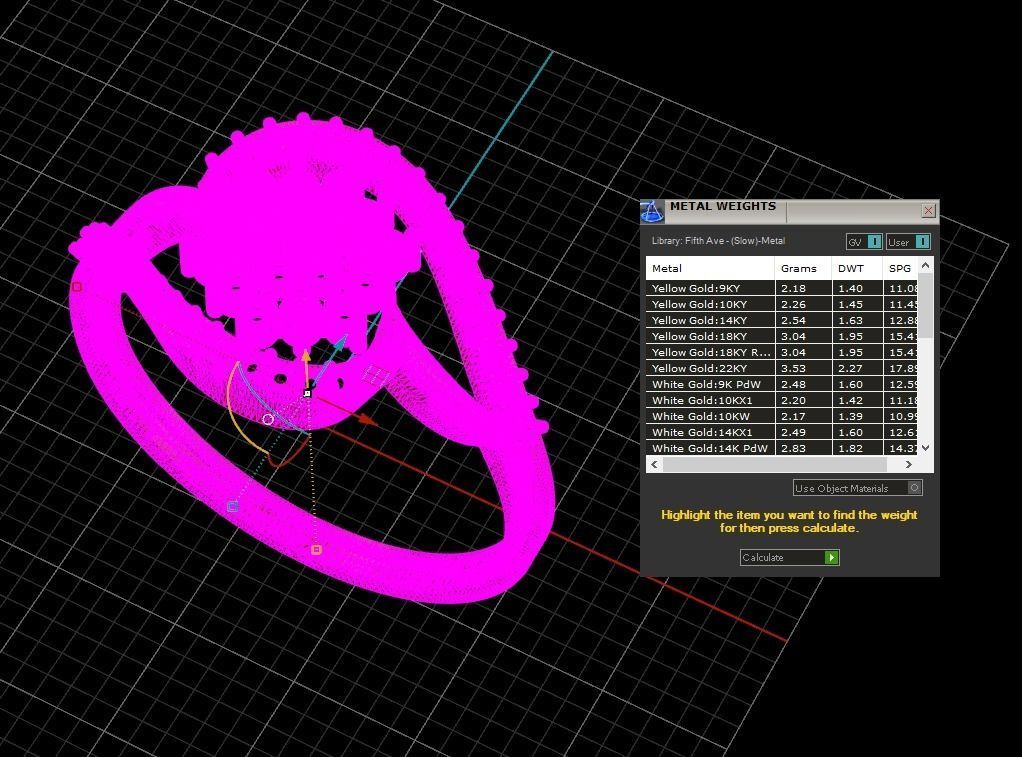This screenshot has width=1022, height=757.
Task: Select the White Gold:14KX1 row
Action: pos(781,432)
